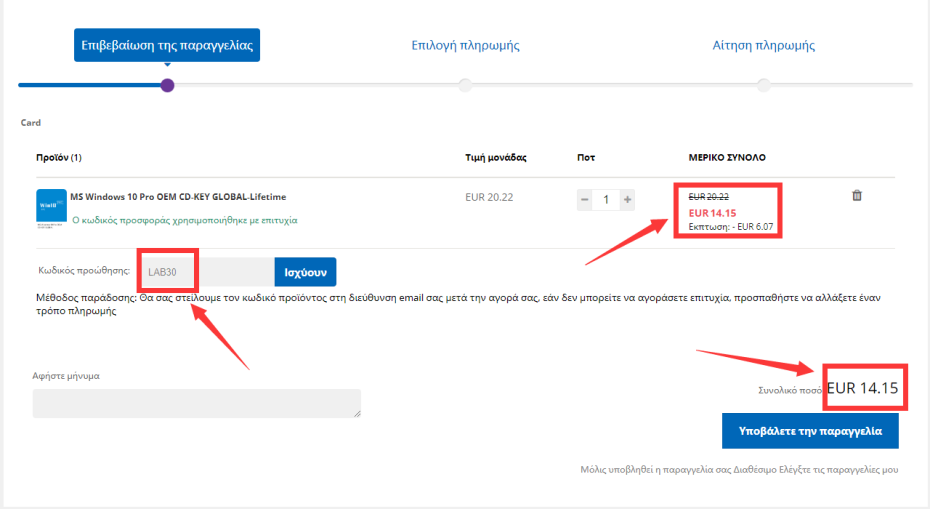Click the Ποτ column header
Image resolution: width=930 pixels, height=509 pixels.
tap(586, 157)
